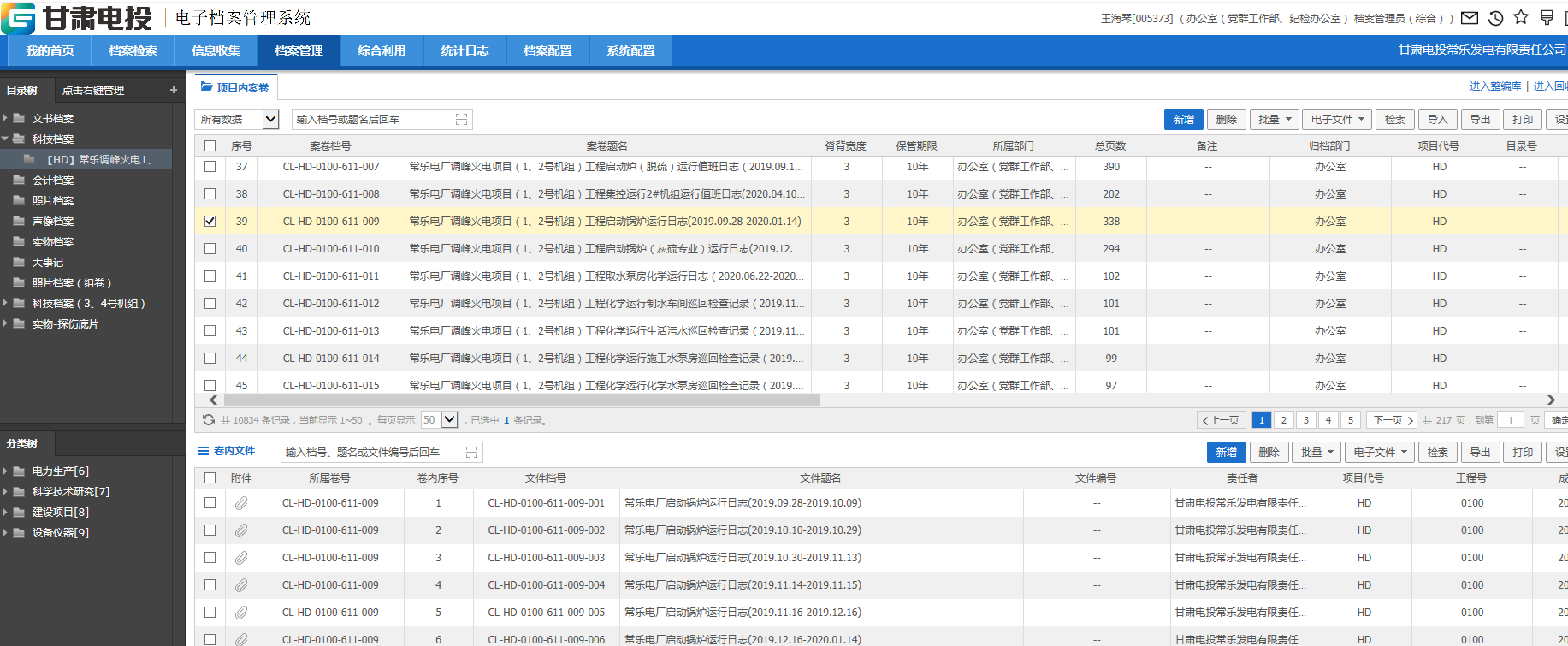Click the fullscreen icon in 卷内文件 search box
The height and width of the screenshot is (646, 1568).
coord(471,452)
